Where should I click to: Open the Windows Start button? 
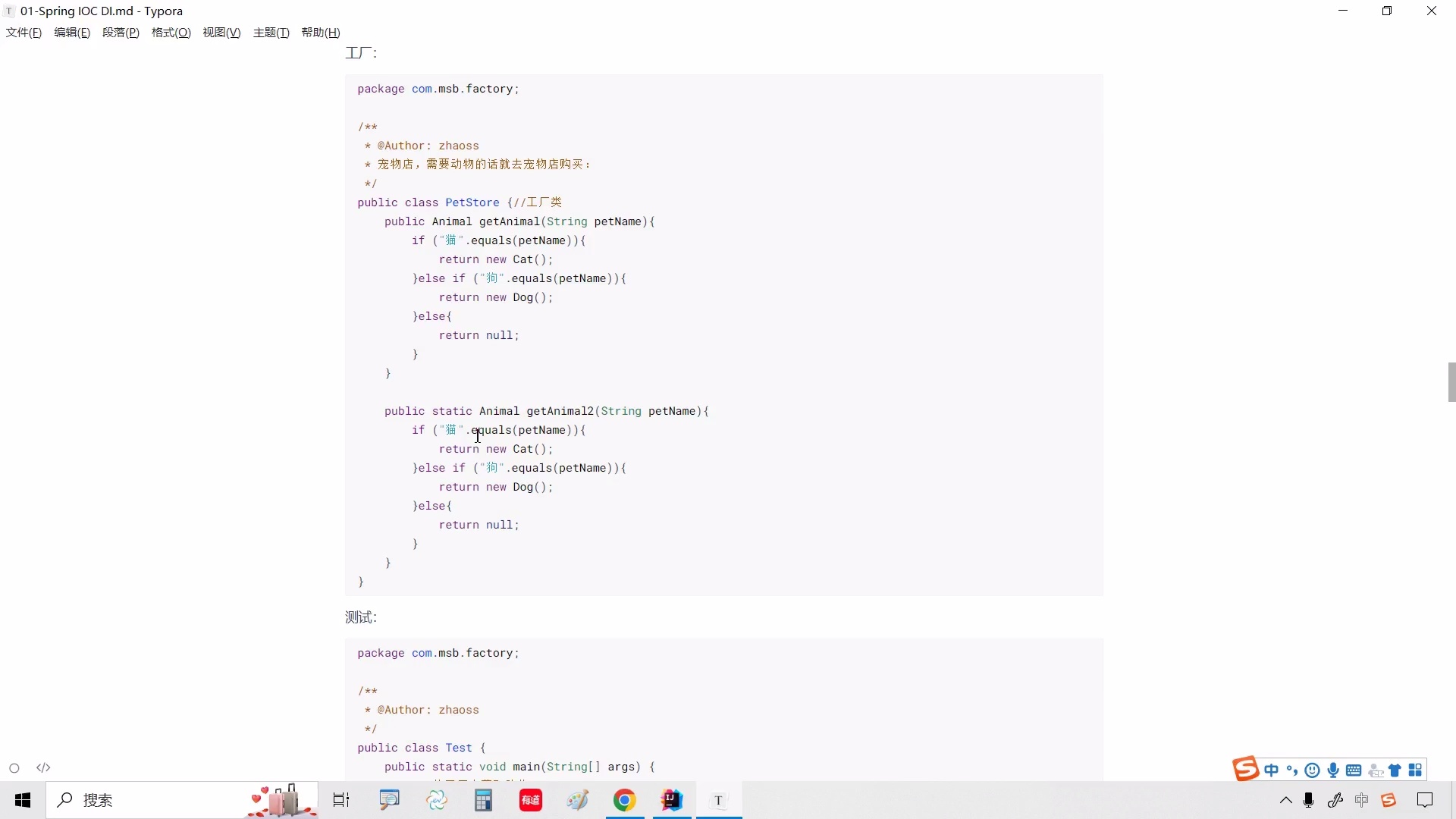tap(22, 800)
